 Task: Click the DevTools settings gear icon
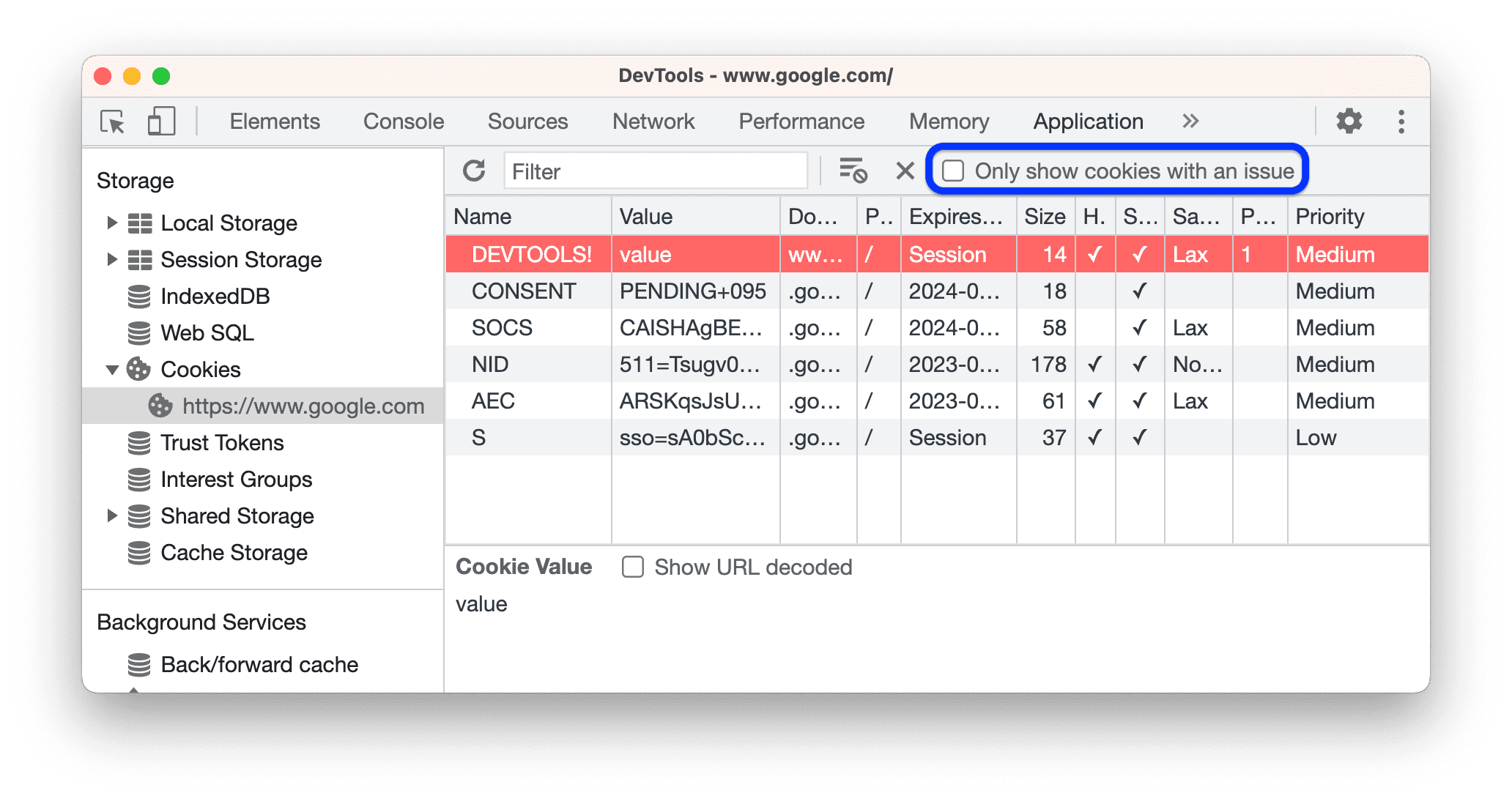pos(1349,120)
